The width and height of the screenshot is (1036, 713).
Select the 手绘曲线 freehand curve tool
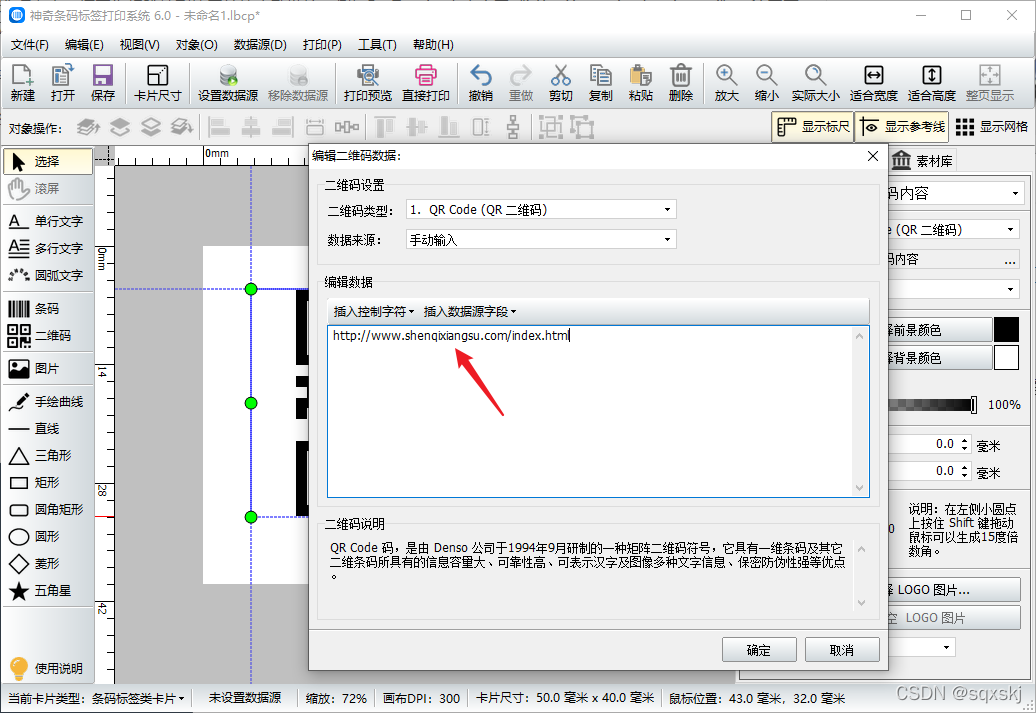(x=47, y=401)
